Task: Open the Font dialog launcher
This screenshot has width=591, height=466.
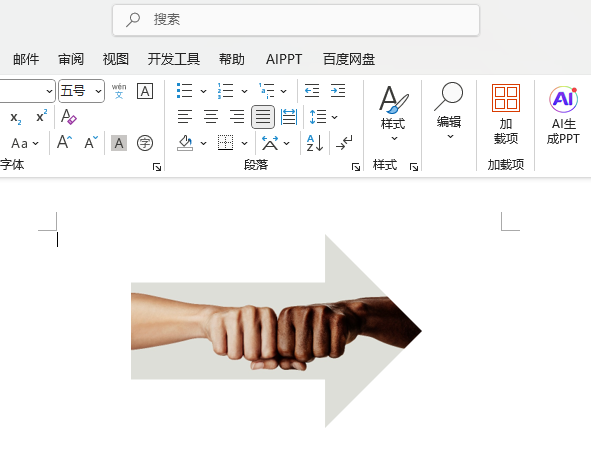Action: (x=157, y=167)
